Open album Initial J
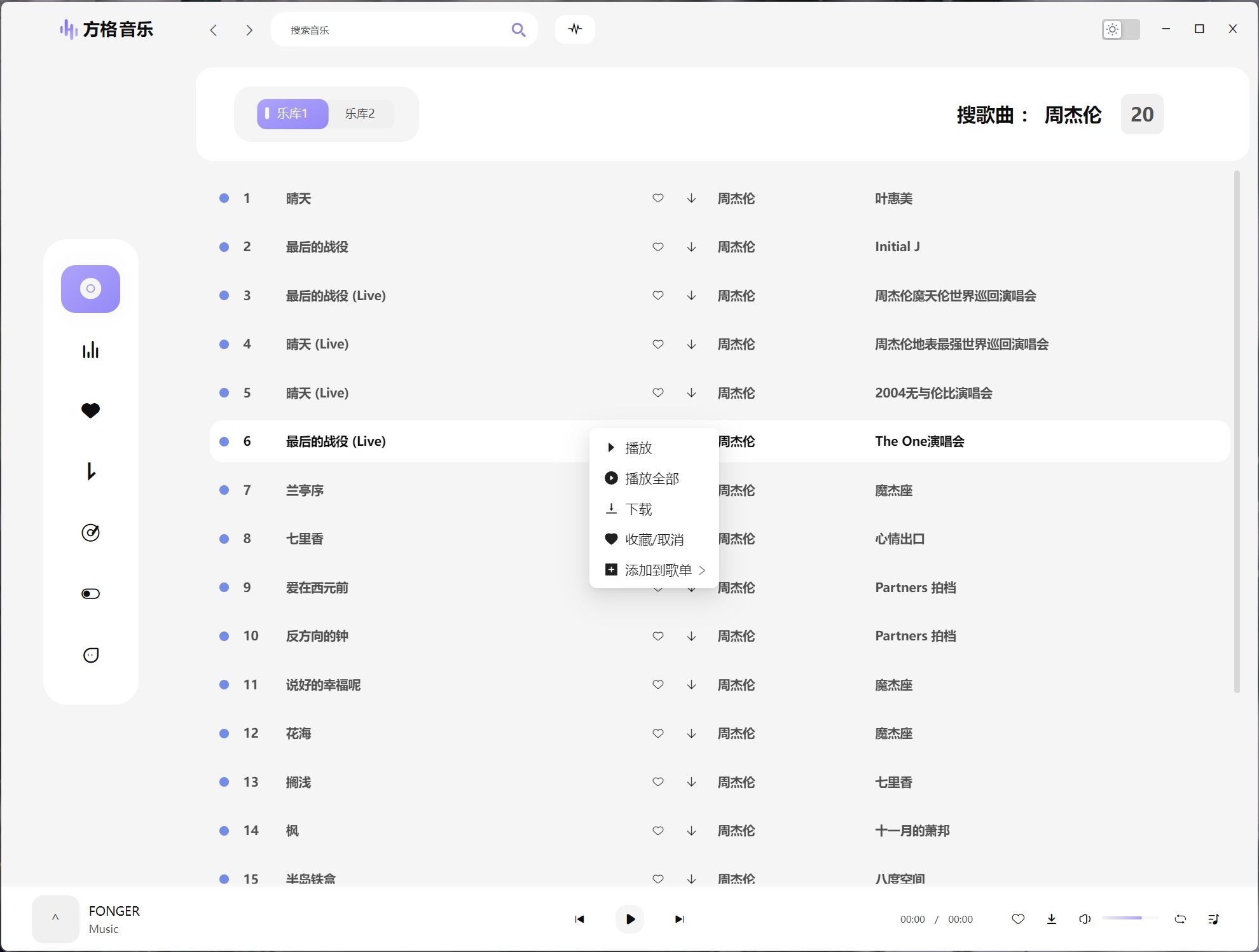The height and width of the screenshot is (952, 1259). click(x=897, y=247)
